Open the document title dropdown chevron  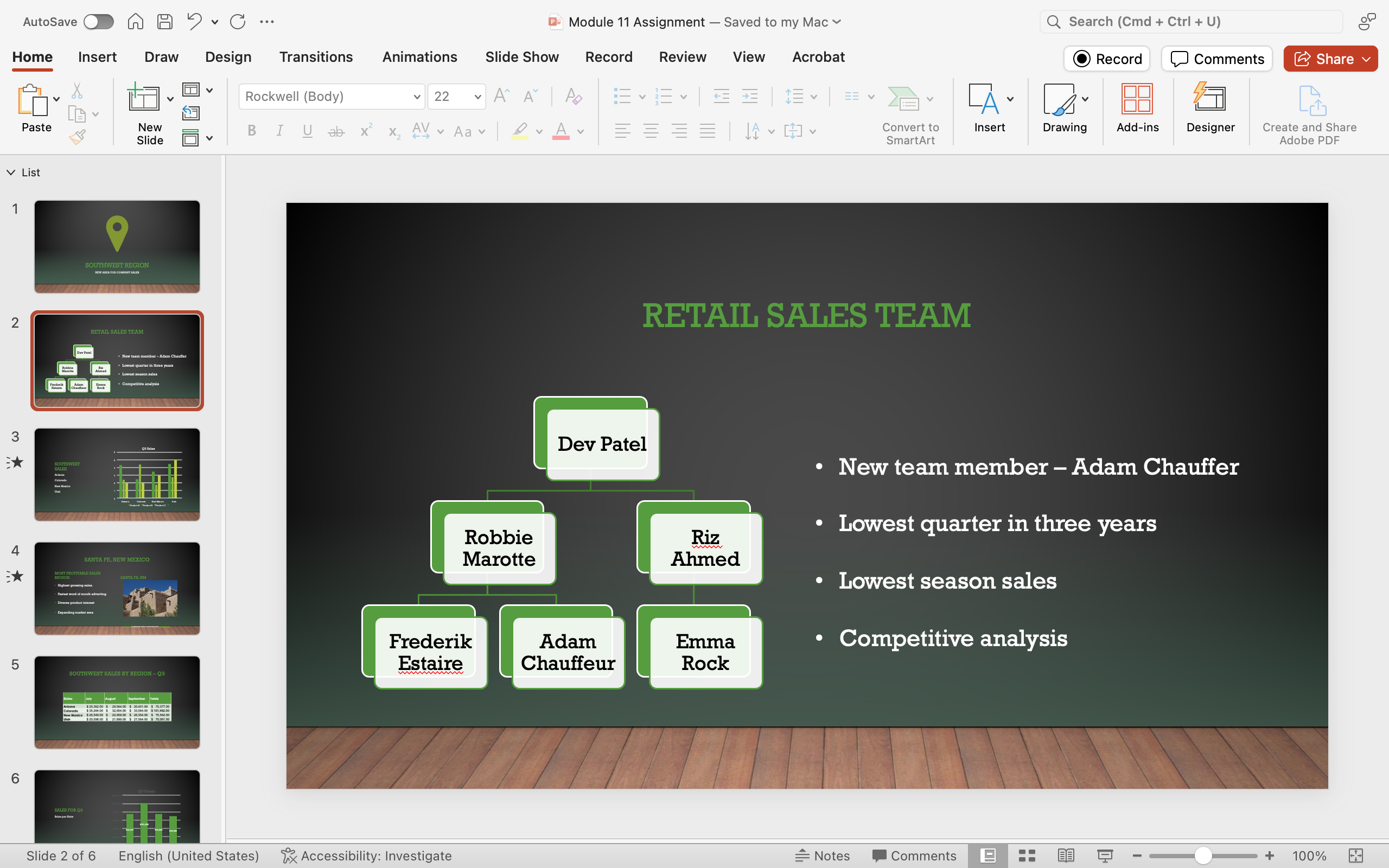[837, 22]
